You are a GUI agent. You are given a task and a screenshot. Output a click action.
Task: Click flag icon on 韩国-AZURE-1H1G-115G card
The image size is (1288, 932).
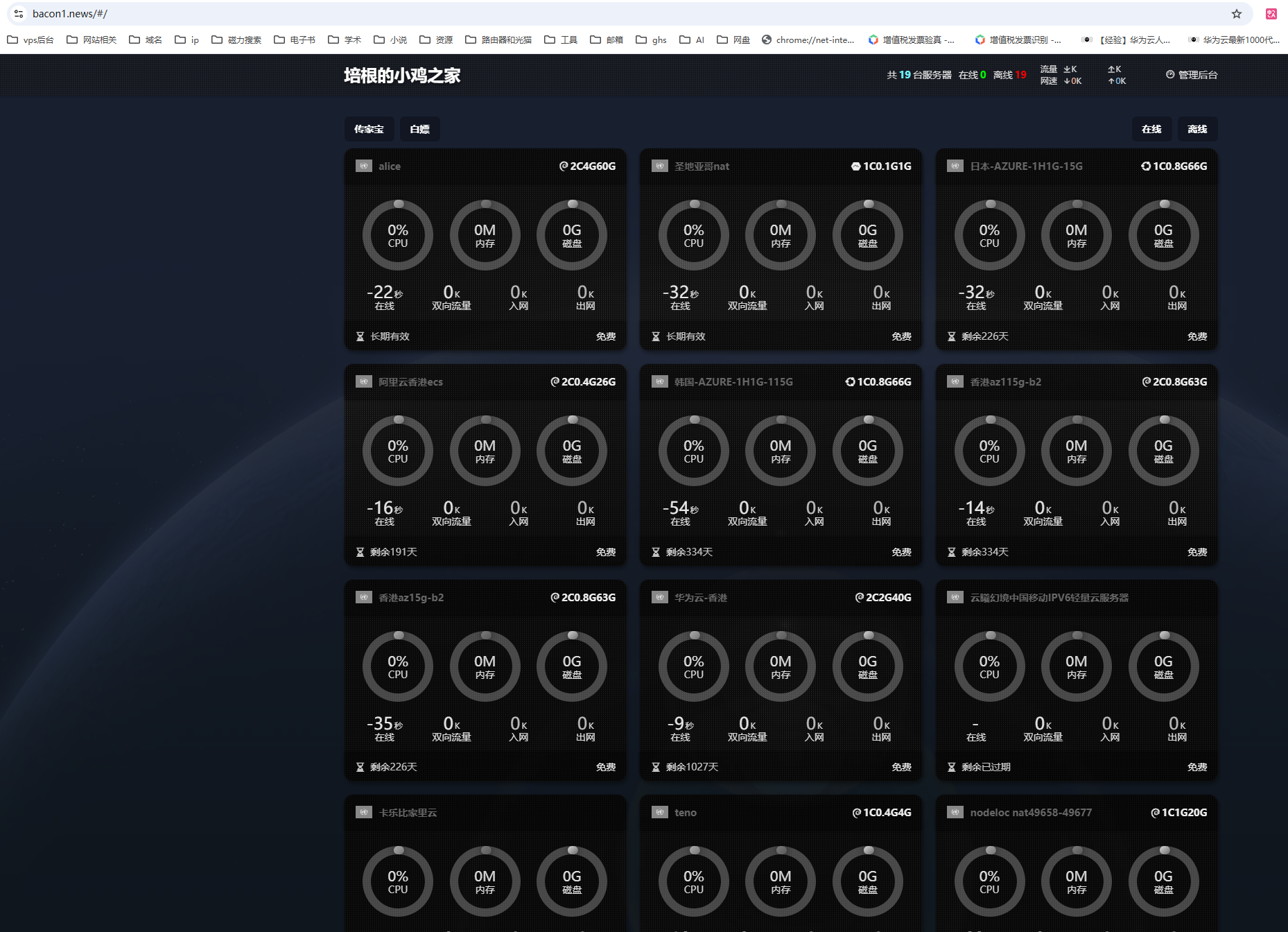660,381
